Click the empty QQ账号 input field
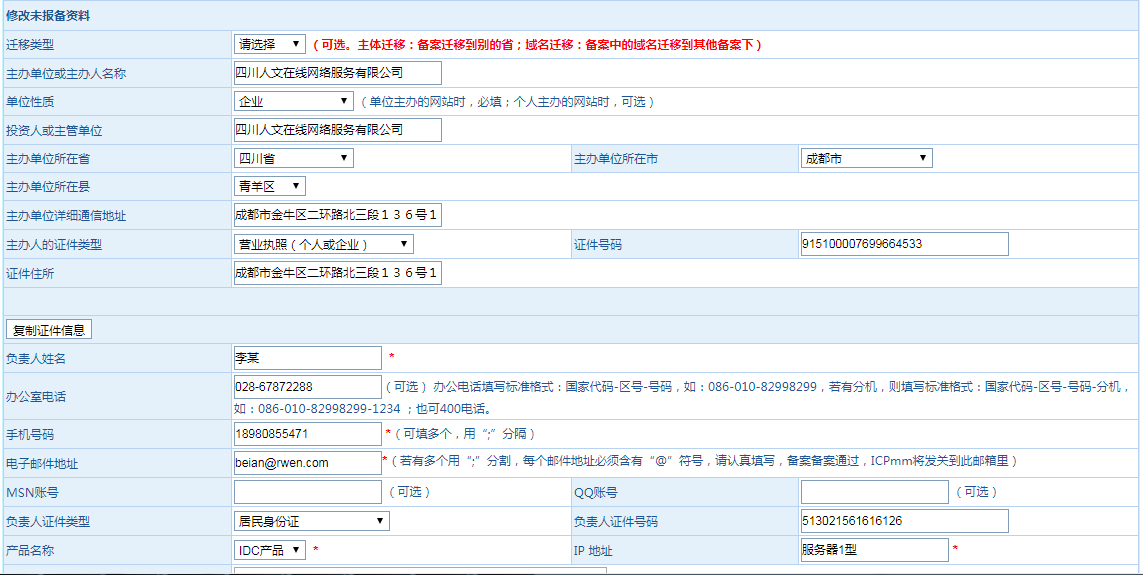 pos(874,492)
